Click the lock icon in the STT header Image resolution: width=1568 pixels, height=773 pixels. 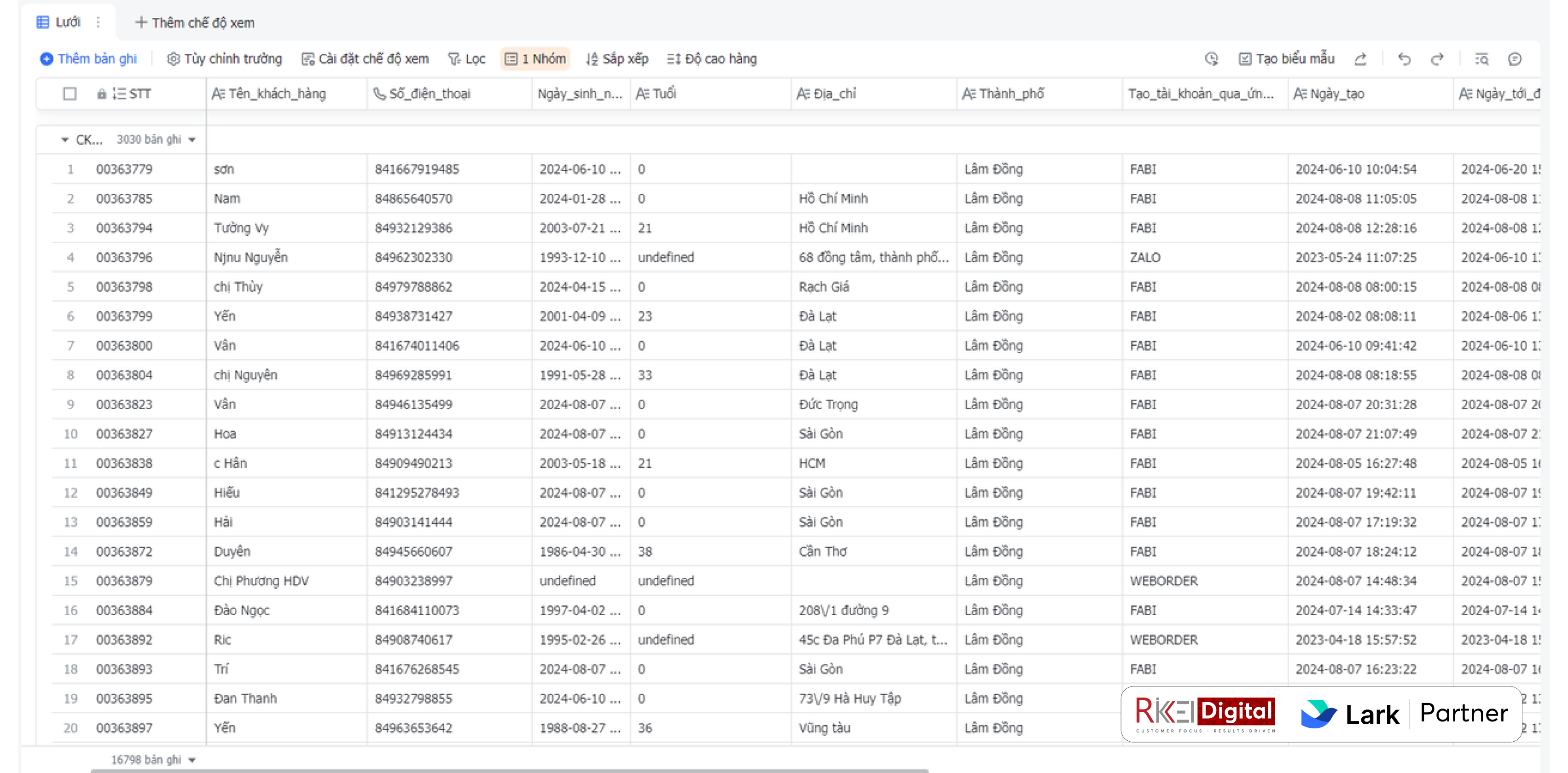point(102,94)
